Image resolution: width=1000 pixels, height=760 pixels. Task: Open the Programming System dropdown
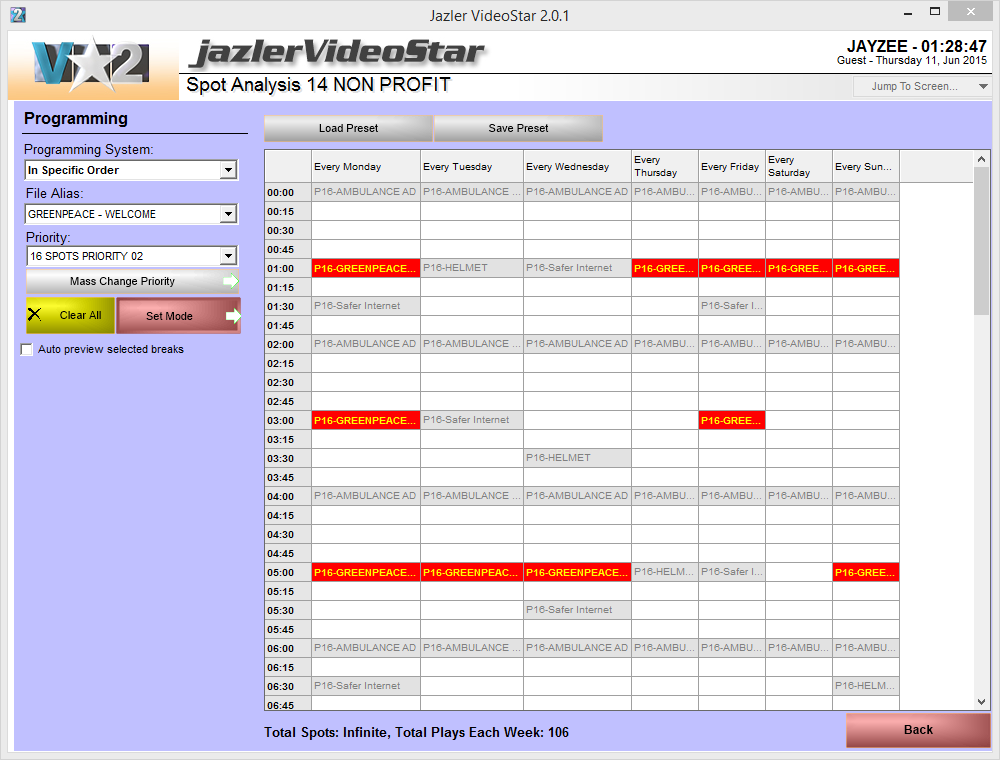pos(228,170)
